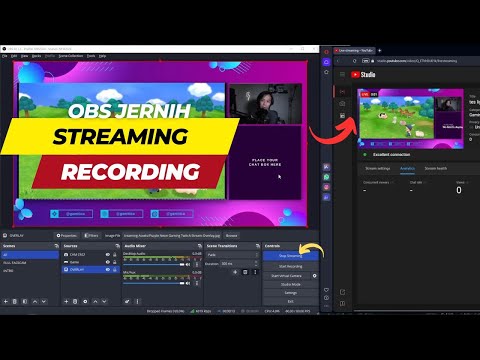Open the Scene Collection menu
Screen dimensions: 480x360
pyautogui.click(x=71, y=56)
